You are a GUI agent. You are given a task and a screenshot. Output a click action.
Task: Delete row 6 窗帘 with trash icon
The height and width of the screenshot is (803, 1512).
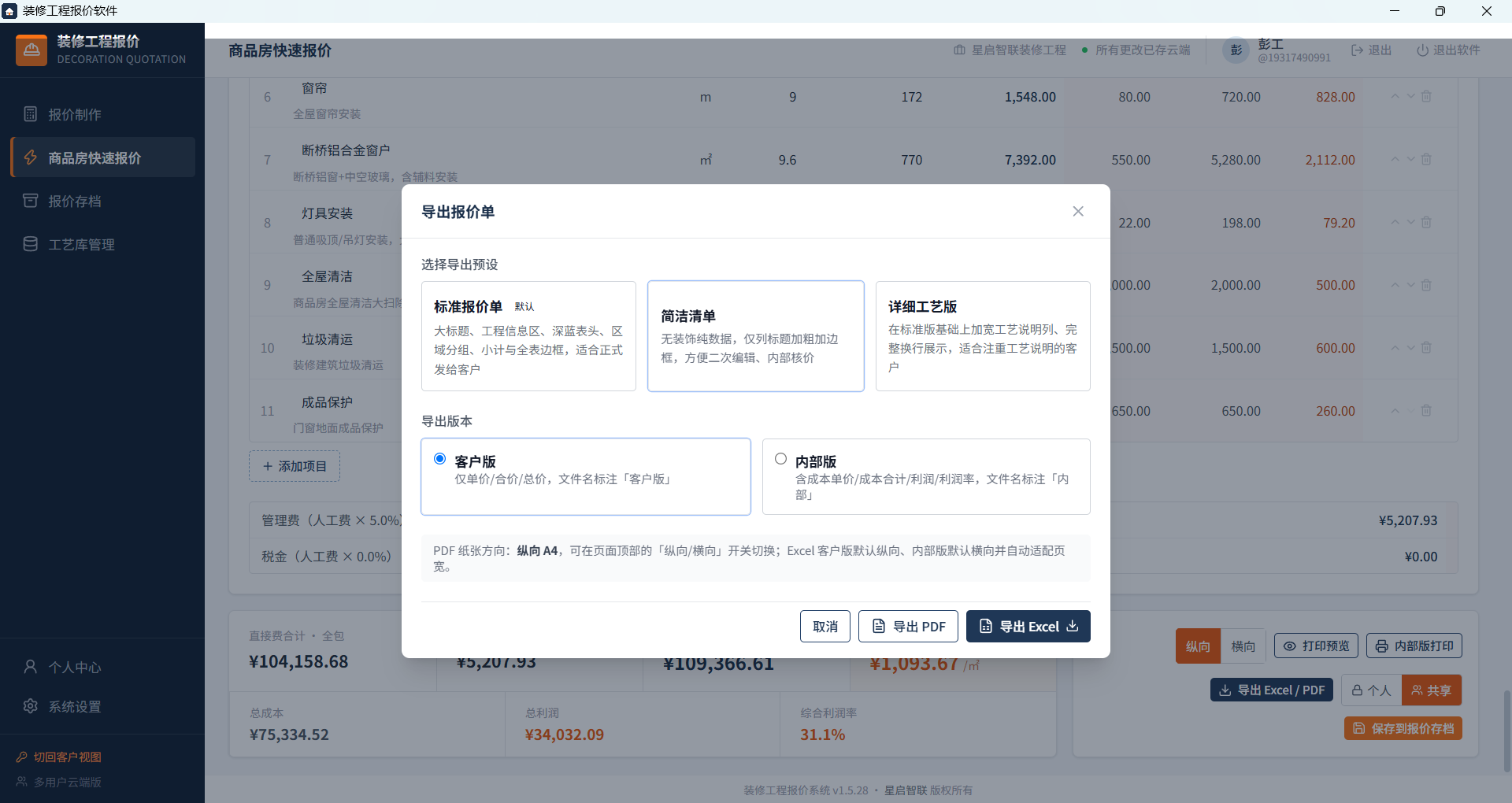1426,96
